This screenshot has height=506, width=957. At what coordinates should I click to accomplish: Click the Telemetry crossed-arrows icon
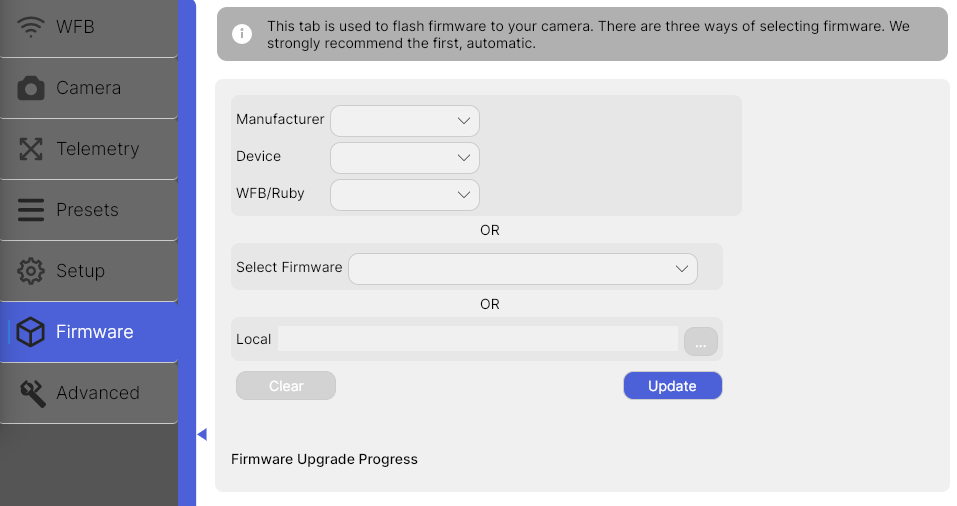[31, 149]
